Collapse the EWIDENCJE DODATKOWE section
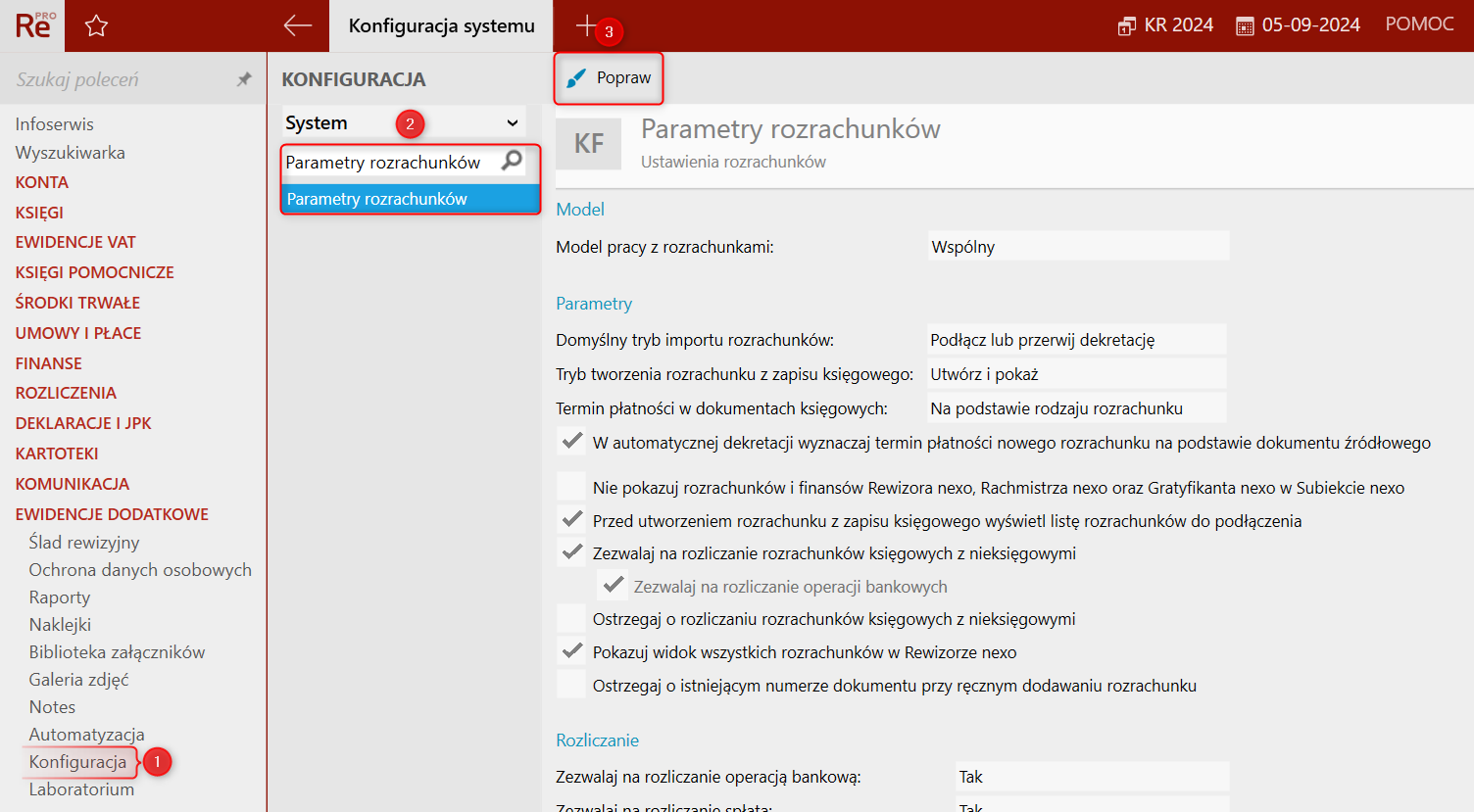1474x812 pixels. (112, 514)
